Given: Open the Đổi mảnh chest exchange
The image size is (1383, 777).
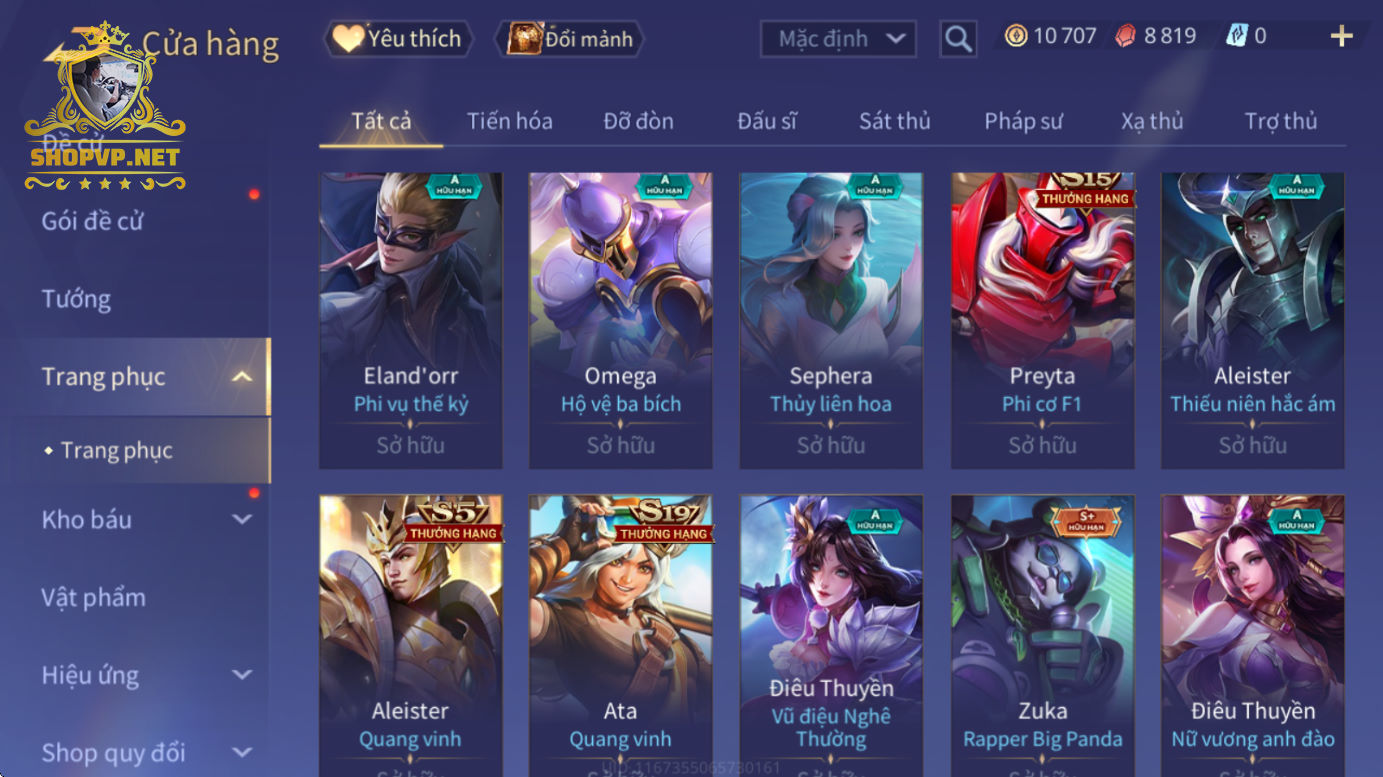Looking at the screenshot, I should pos(570,39).
